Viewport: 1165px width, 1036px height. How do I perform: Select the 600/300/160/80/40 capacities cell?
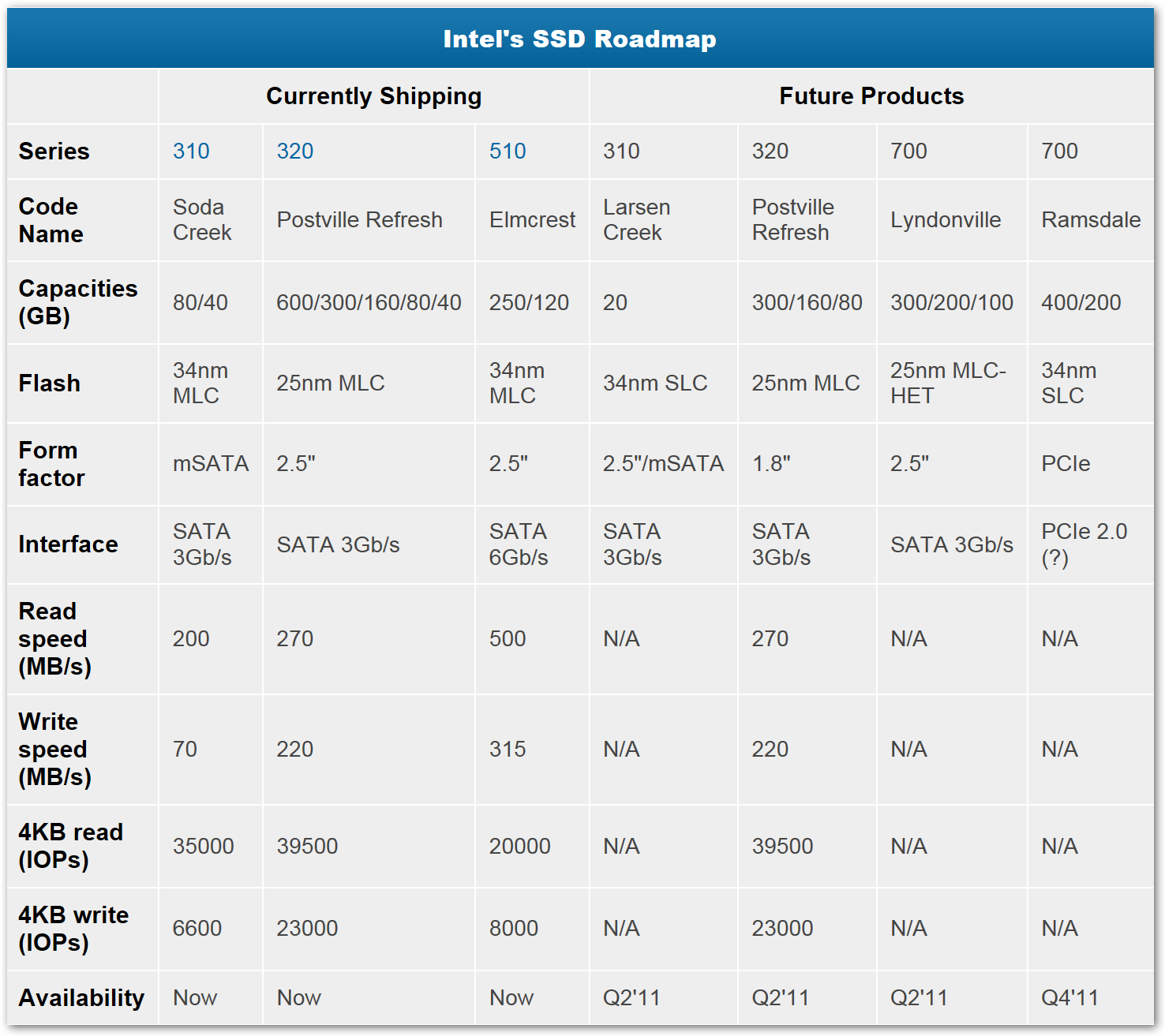click(x=369, y=303)
